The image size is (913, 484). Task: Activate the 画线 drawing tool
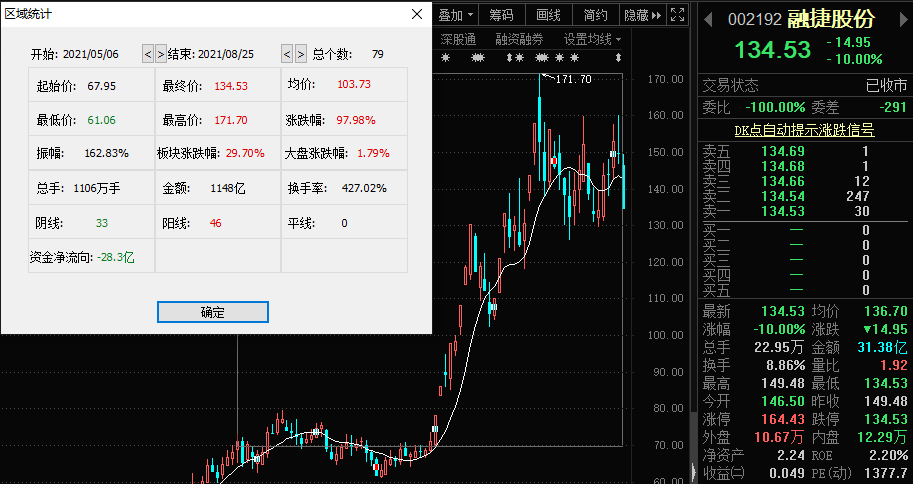(x=548, y=15)
